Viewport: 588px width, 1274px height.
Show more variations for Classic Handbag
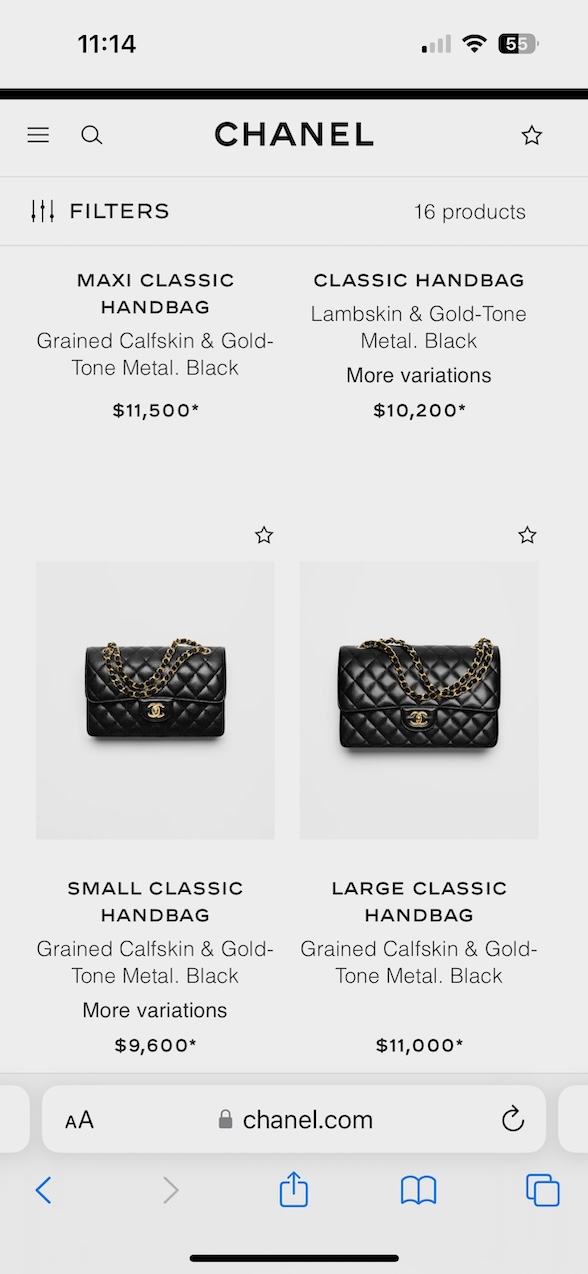coord(419,375)
